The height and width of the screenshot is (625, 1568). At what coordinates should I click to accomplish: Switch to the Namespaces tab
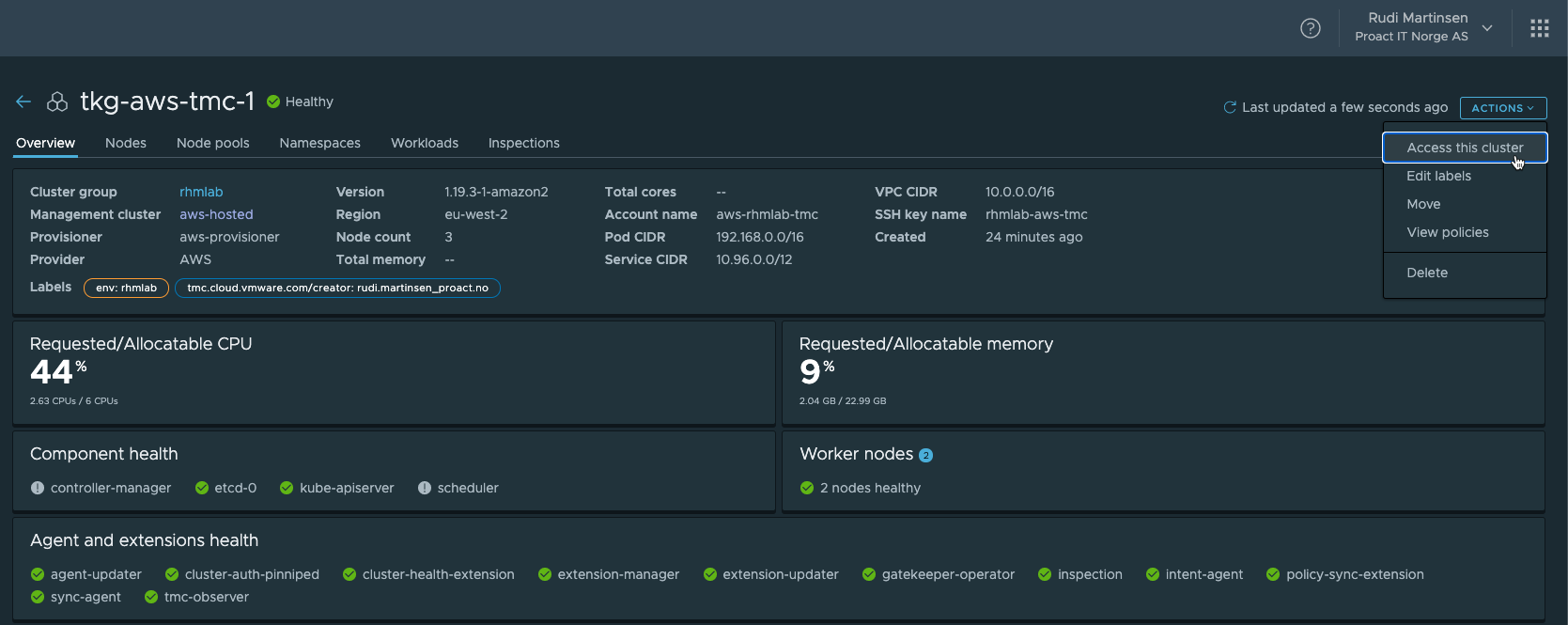(x=319, y=143)
